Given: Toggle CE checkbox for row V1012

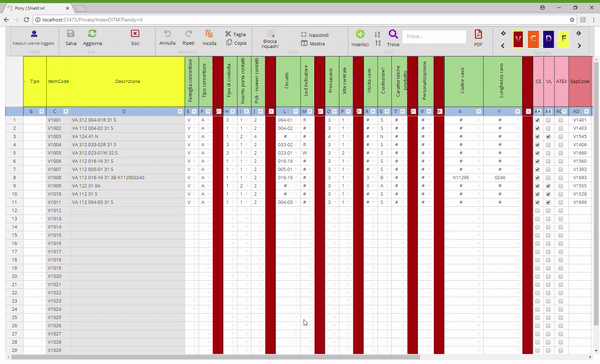Looking at the screenshot, I should point(538,211).
